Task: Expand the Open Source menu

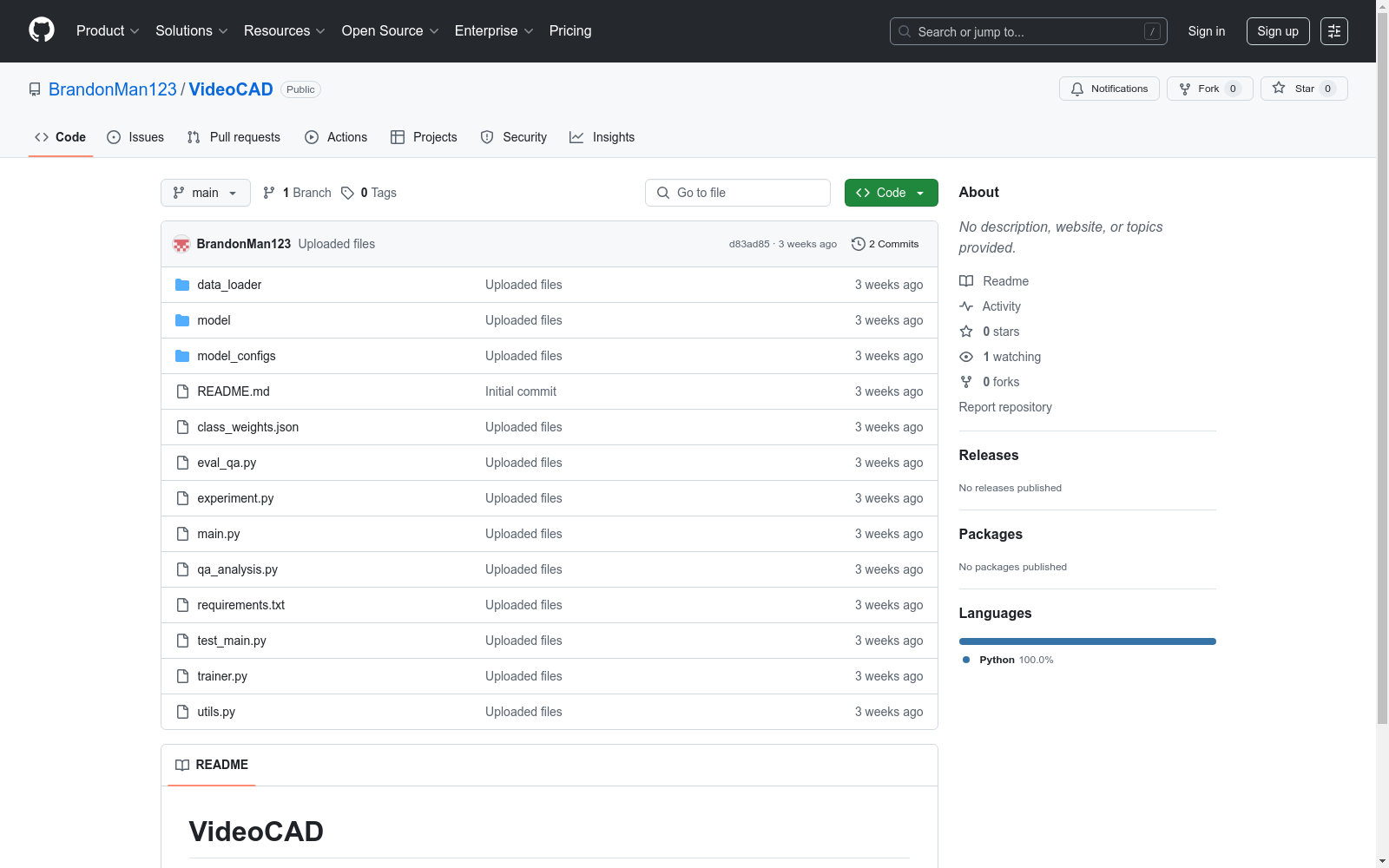Action: click(x=391, y=31)
